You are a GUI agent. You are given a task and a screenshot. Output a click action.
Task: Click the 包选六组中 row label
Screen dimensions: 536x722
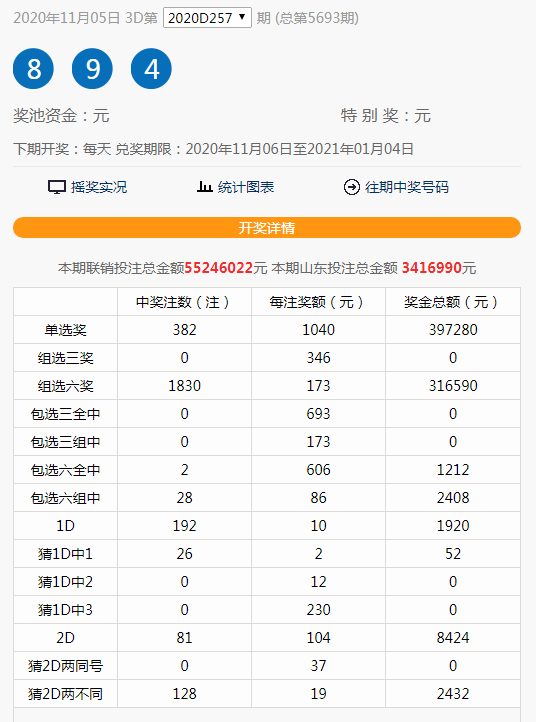[x=65, y=498]
